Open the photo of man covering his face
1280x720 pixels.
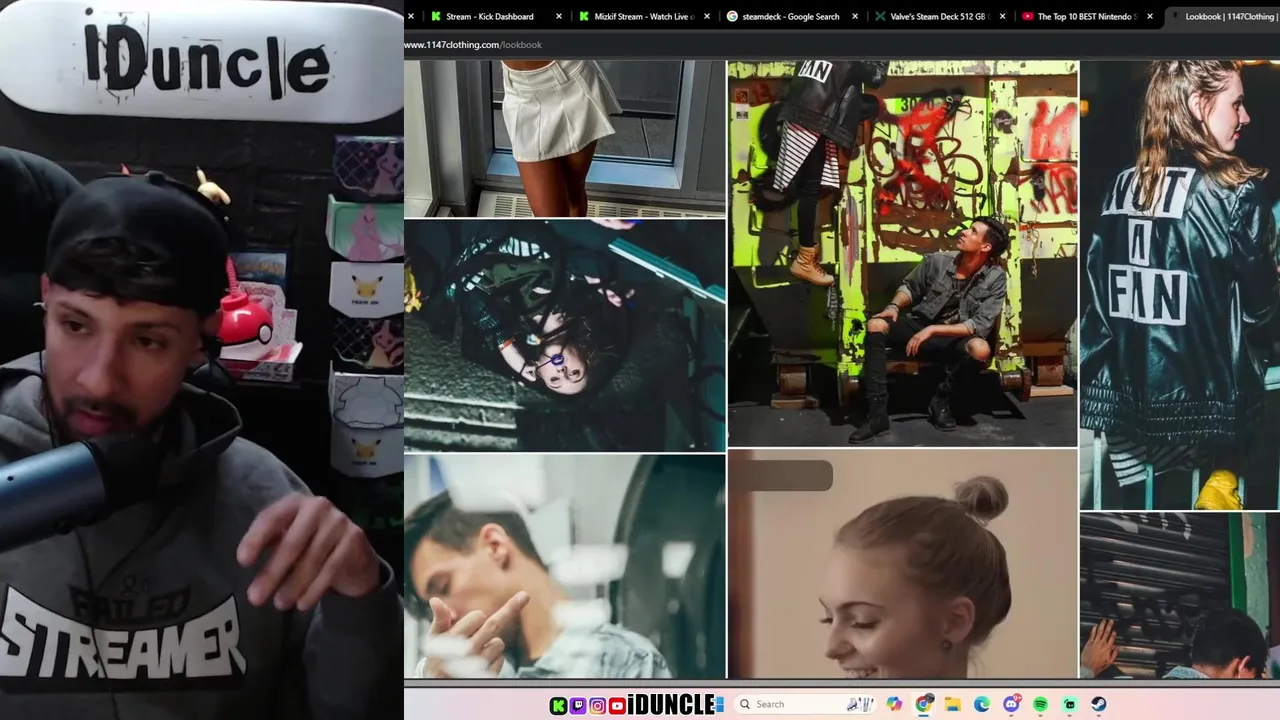(x=565, y=567)
